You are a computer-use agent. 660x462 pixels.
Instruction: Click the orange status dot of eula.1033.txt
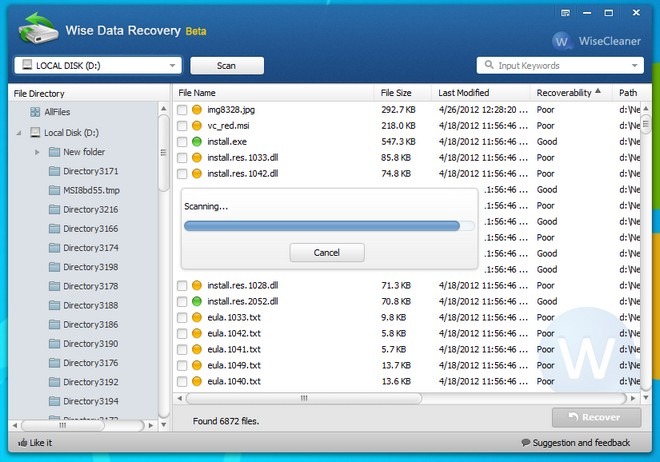coord(197,317)
